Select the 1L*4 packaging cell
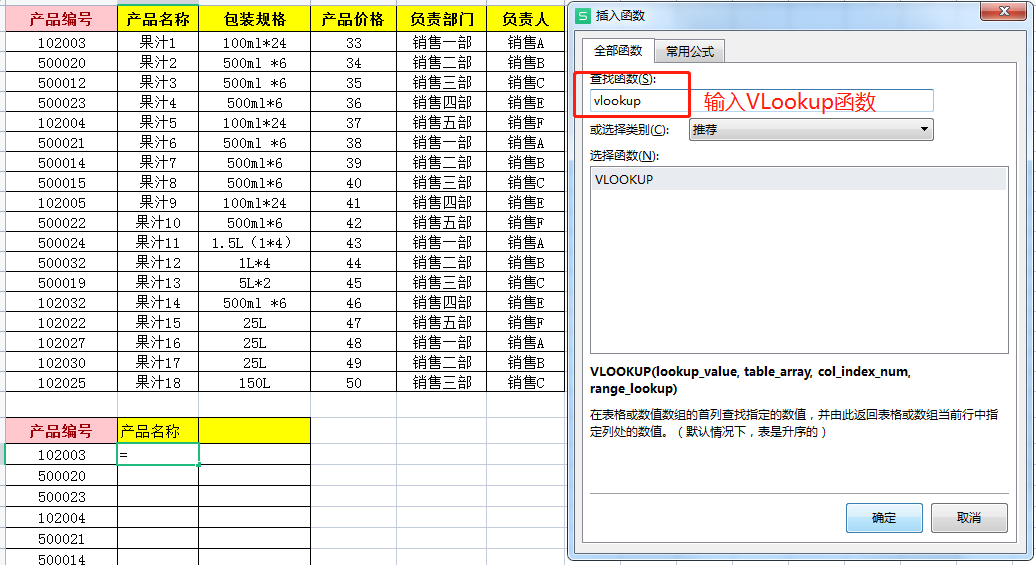The image size is (1036, 565). [254, 263]
